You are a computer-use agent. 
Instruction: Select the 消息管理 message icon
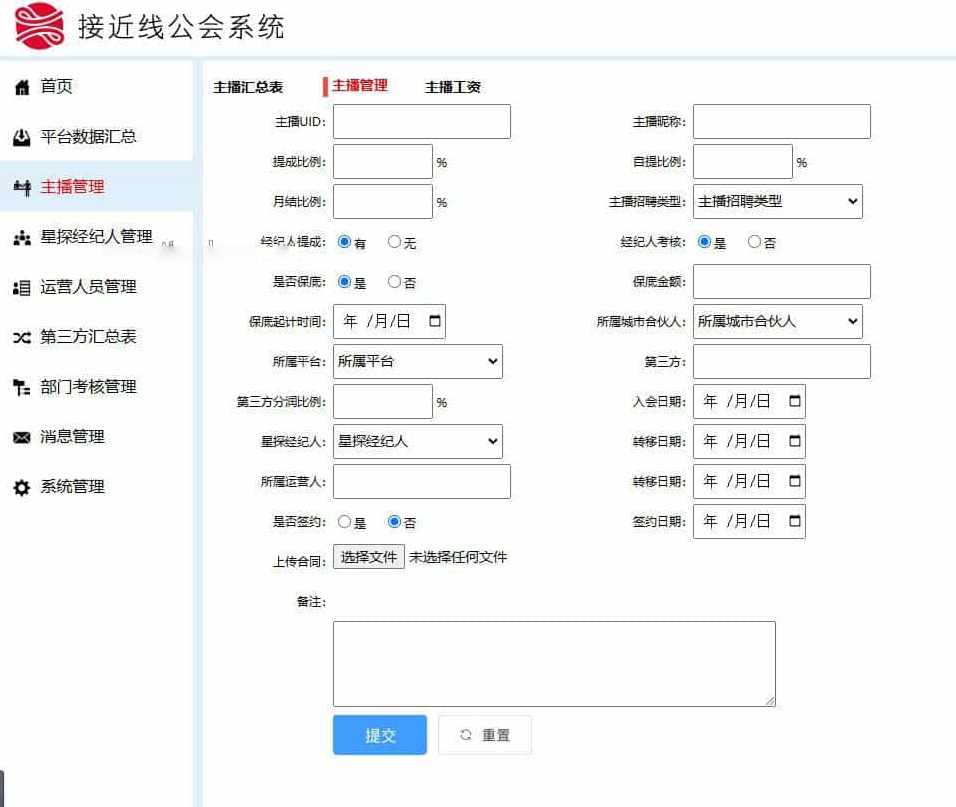(23, 437)
